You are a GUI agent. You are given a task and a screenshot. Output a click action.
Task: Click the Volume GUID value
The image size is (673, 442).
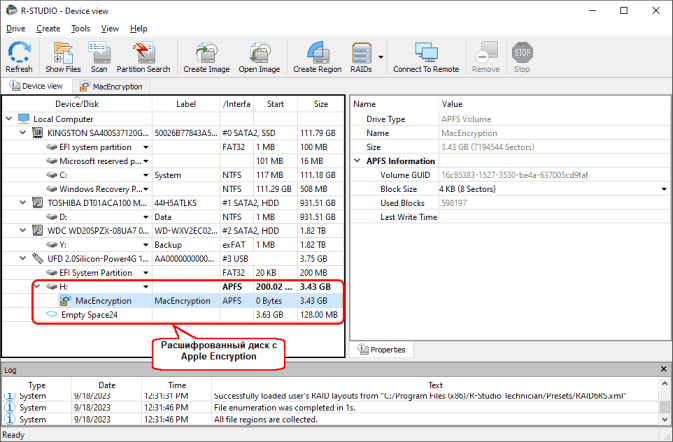(515, 175)
